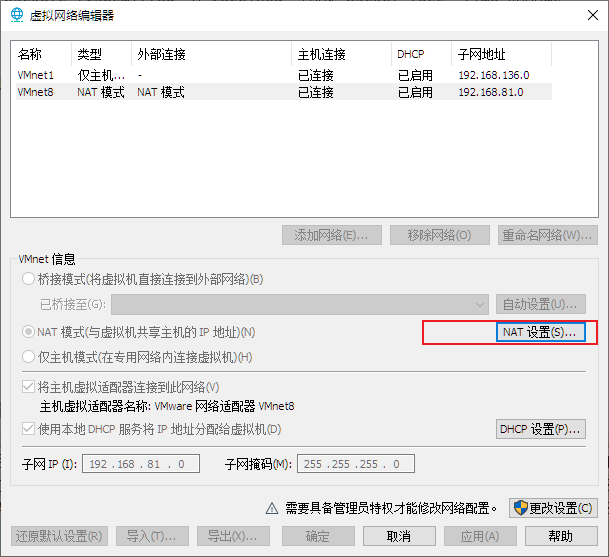Click 仅主机... type cell of VMnet1

pyautogui.click(x=101, y=75)
